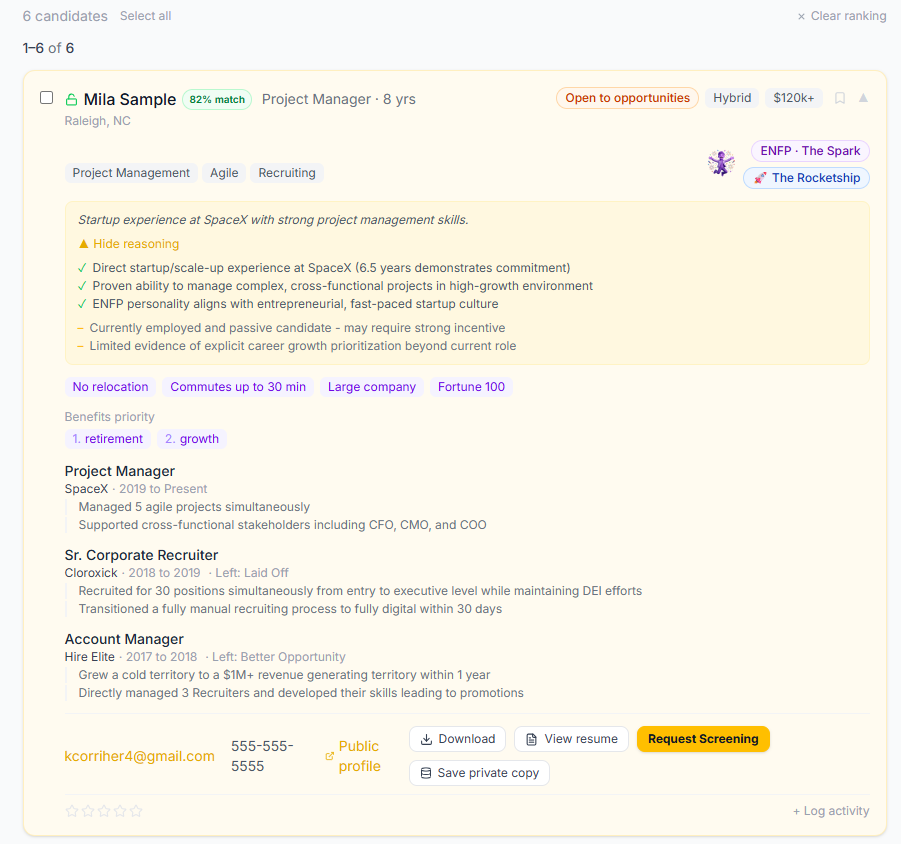Viewport: 901px width, 844px height.
Task: Rate candidate two stars
Action: coord(88,811)
